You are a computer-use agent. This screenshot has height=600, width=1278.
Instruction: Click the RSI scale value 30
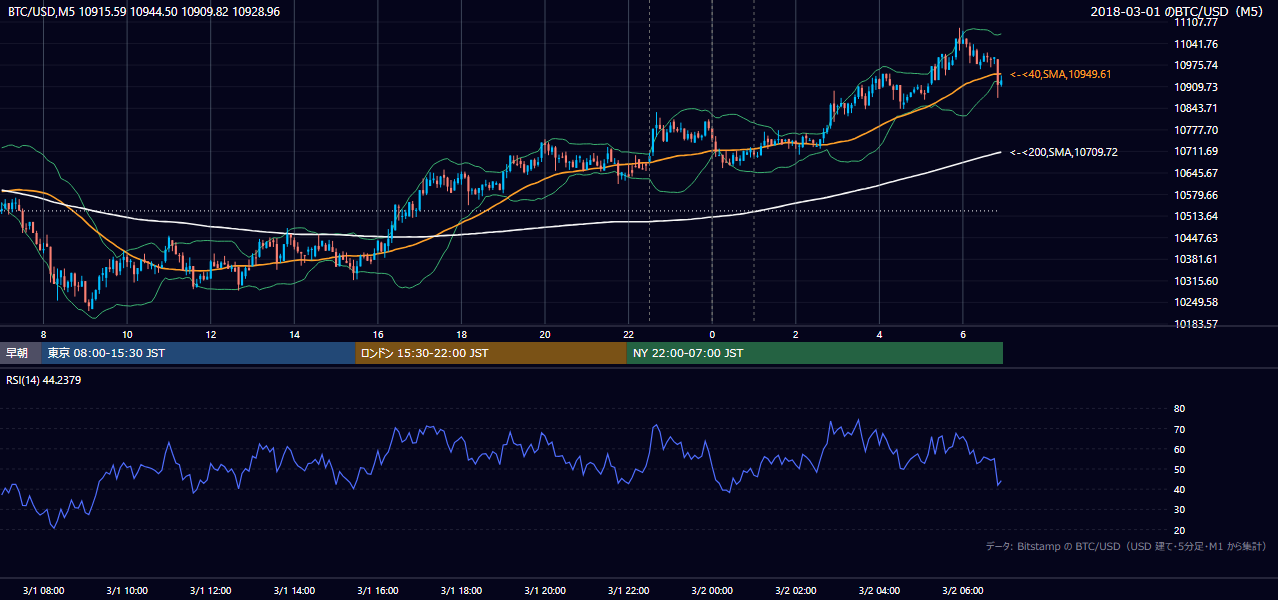pos(1179,510)
